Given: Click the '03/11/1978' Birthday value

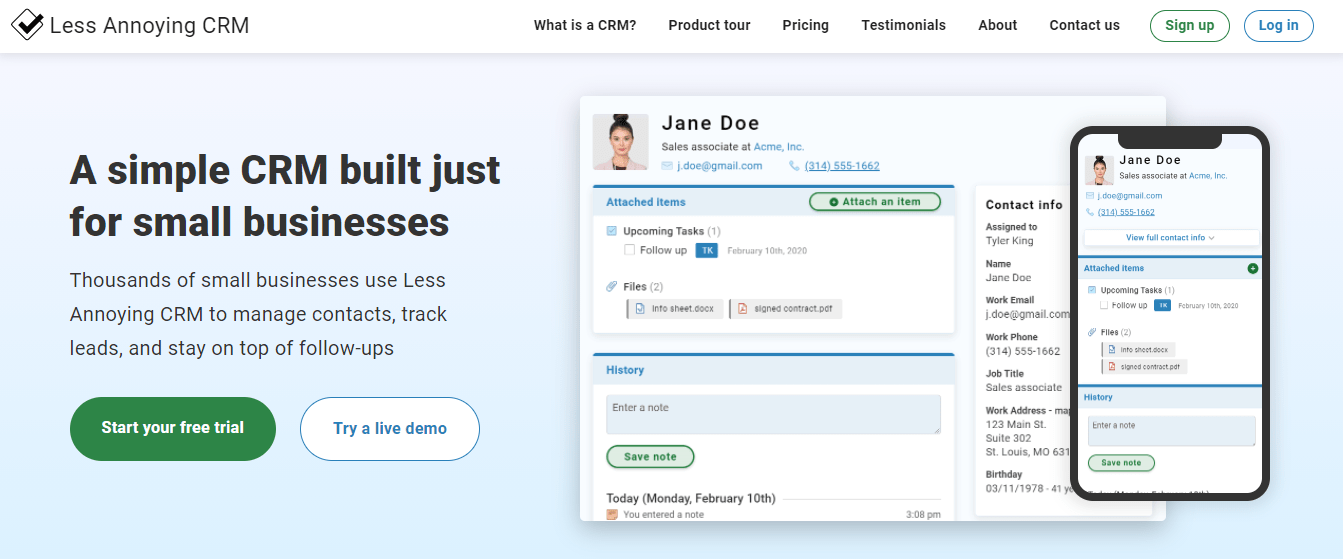Looking at the screenshot, I should coord(1017,489).
